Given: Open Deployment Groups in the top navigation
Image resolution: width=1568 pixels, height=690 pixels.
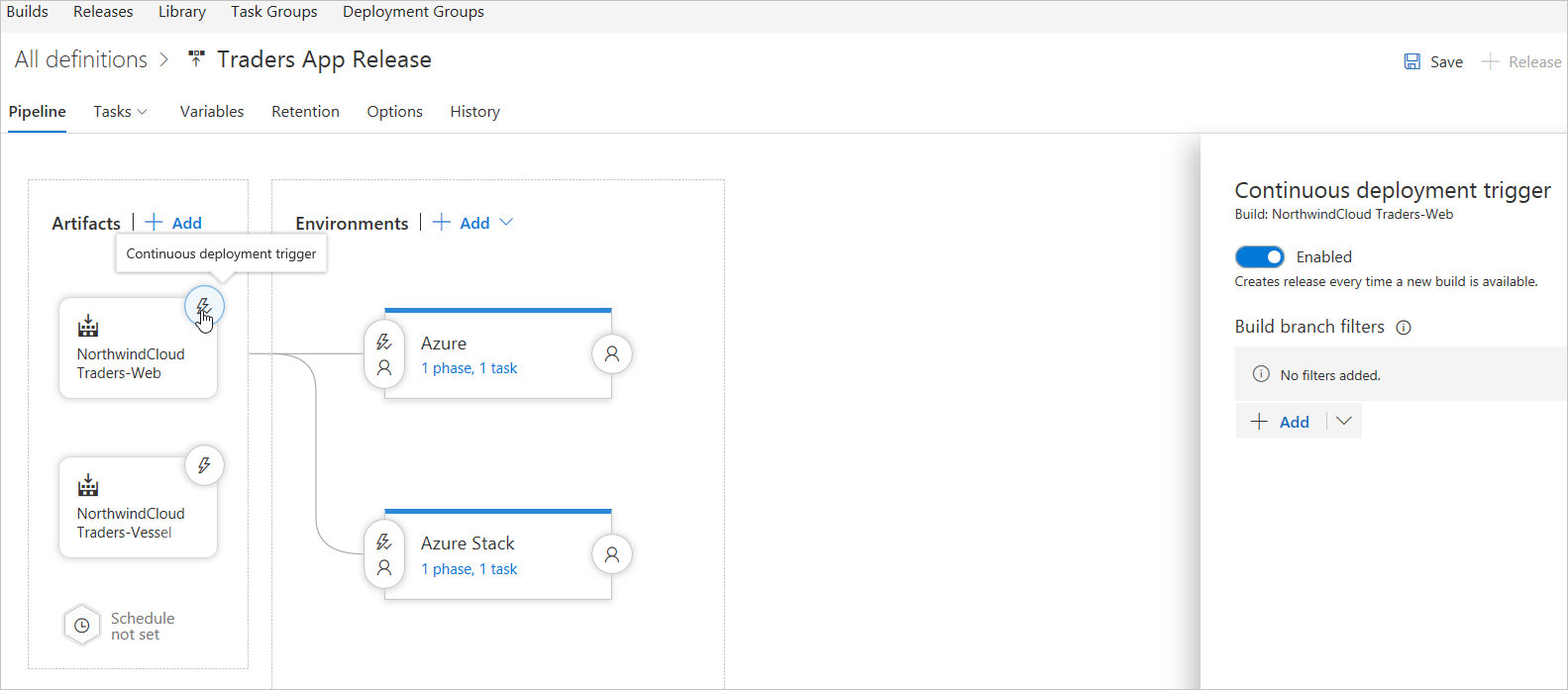Looking at the screenshot, I should (413, 12).
